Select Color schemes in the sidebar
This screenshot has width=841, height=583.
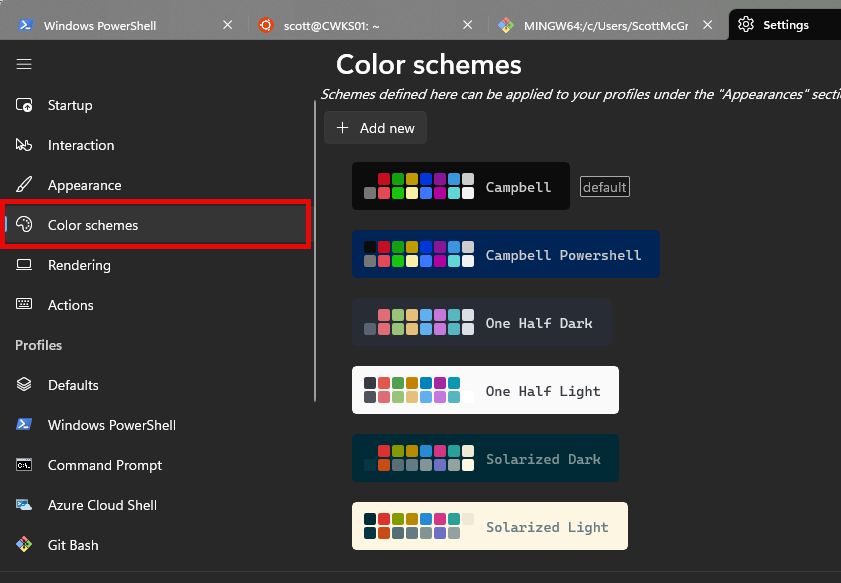157,225
